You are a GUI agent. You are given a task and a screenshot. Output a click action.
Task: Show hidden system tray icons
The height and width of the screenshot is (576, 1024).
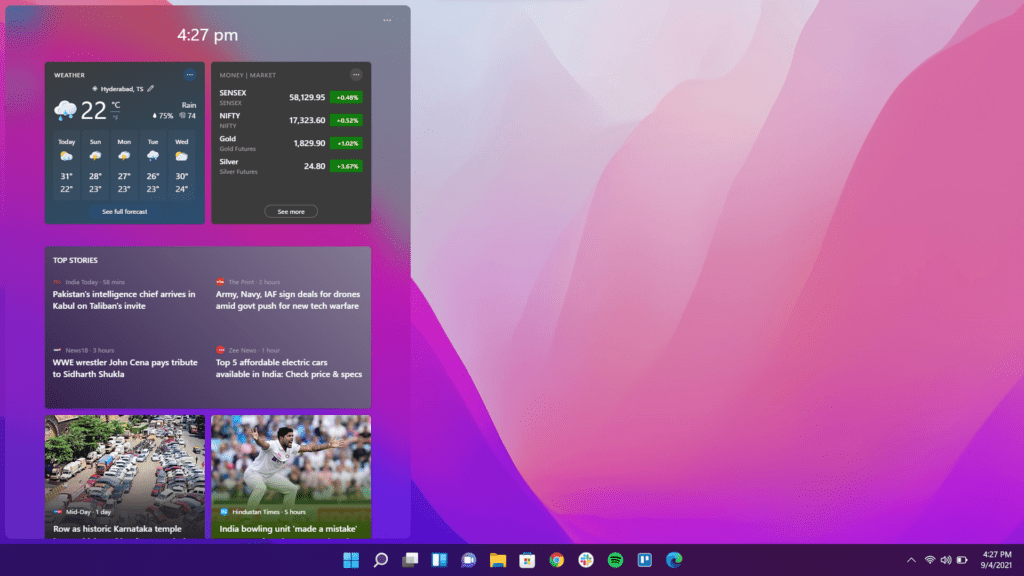pyautogui.click(x=911, y=560)
